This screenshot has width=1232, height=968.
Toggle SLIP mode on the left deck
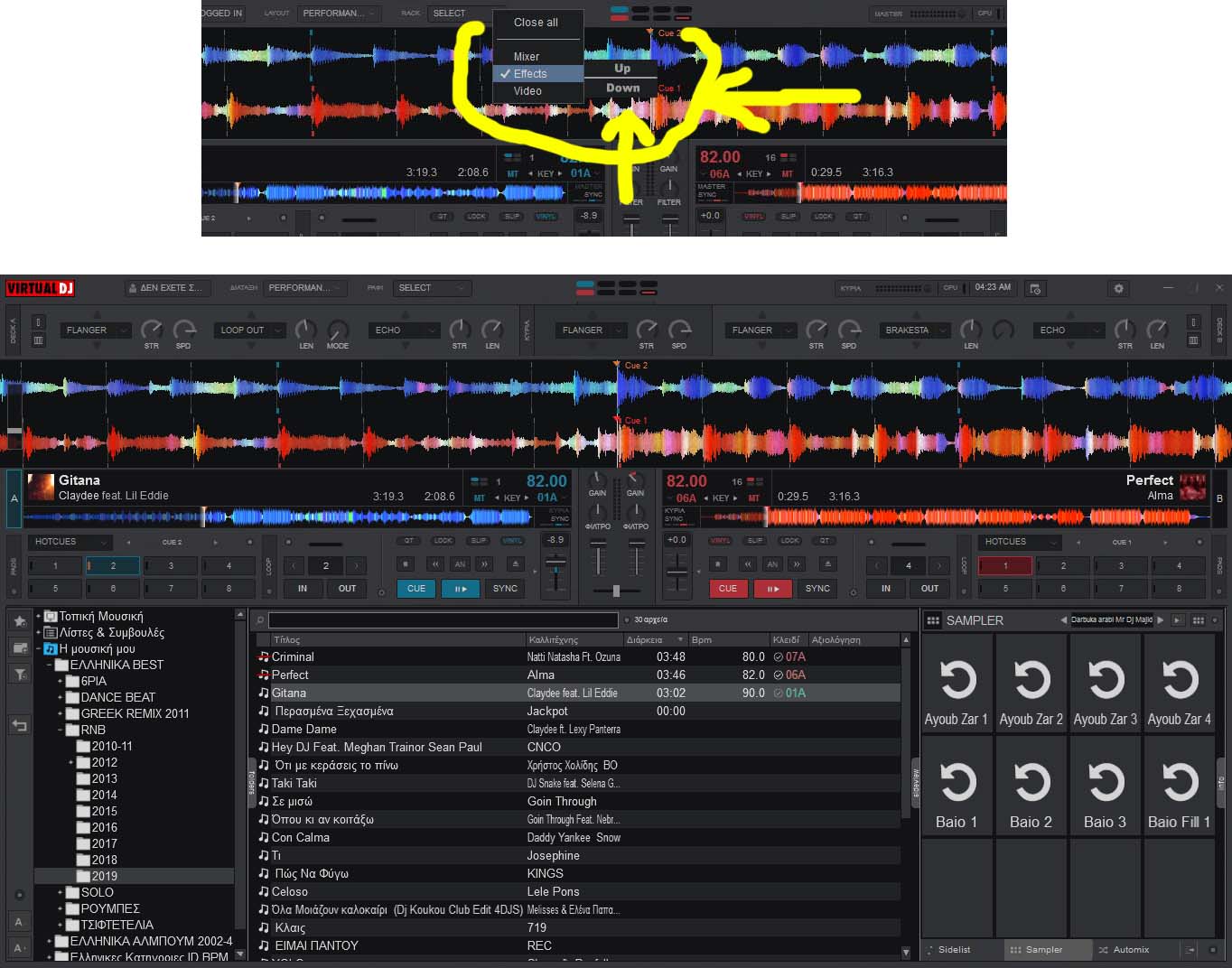[x=478, y=541]
